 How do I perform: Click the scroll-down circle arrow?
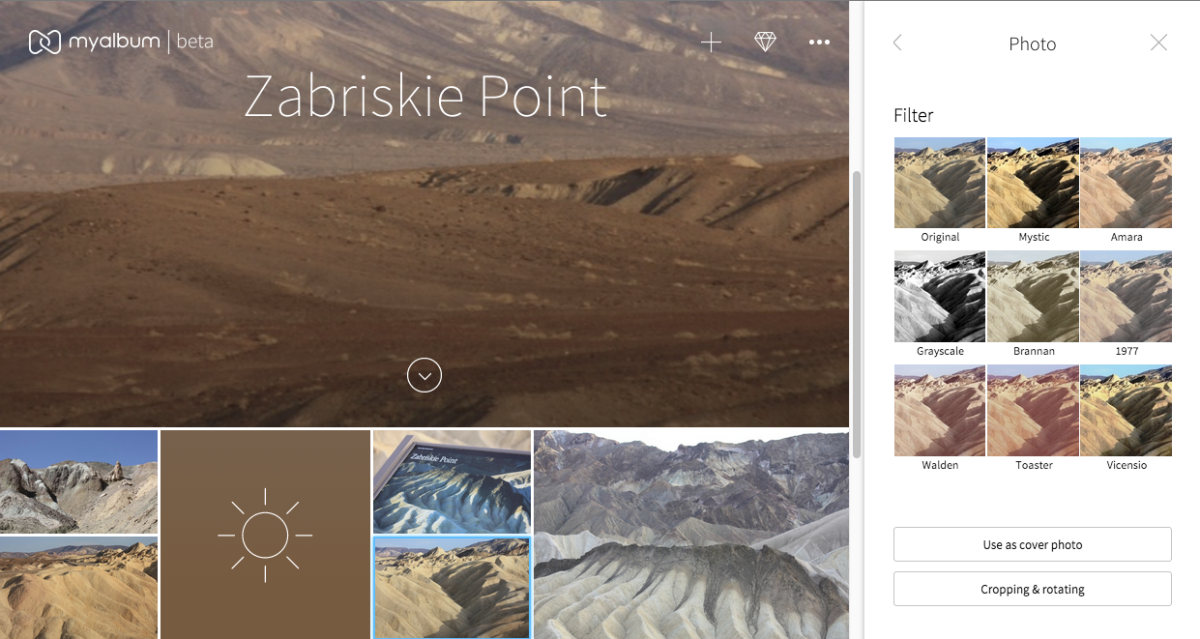coord(424,375)
